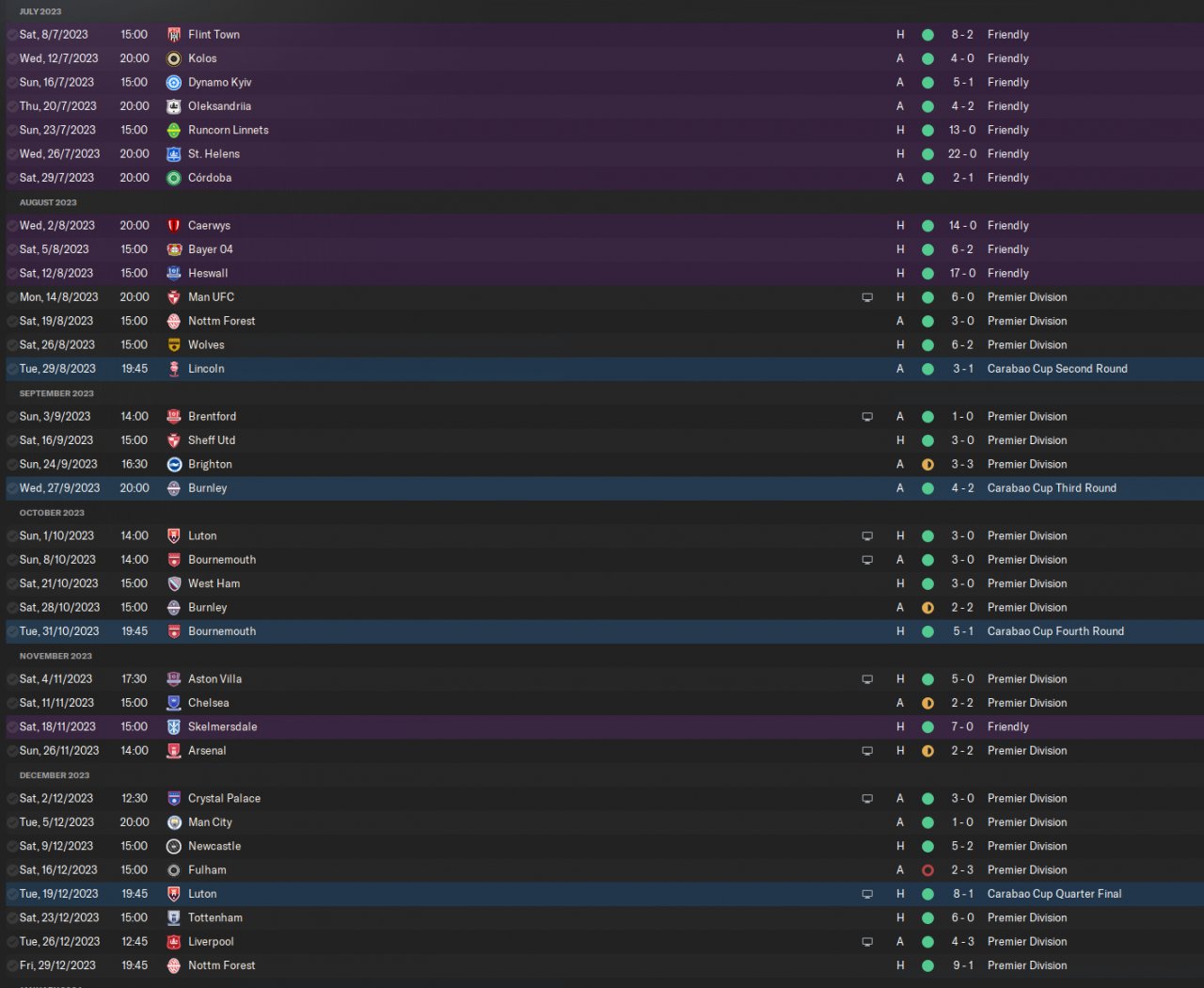Open Premier Division link on Arsenal row
Image resolution: width=1204 pixels, height=988 pixels.
(x=1026, y=751)
